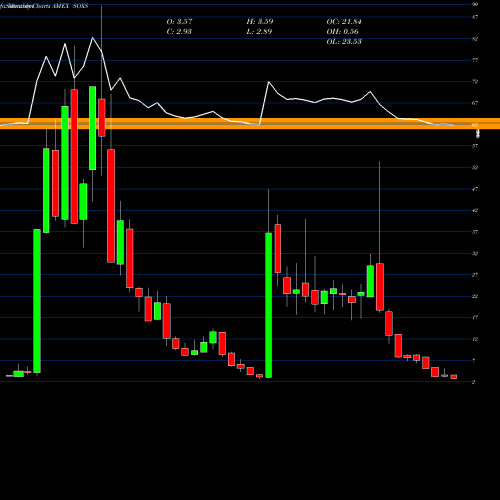Screen dimensions: 500x500
Task: Click the 62 label on the orange band
Action: click(475, 125)
